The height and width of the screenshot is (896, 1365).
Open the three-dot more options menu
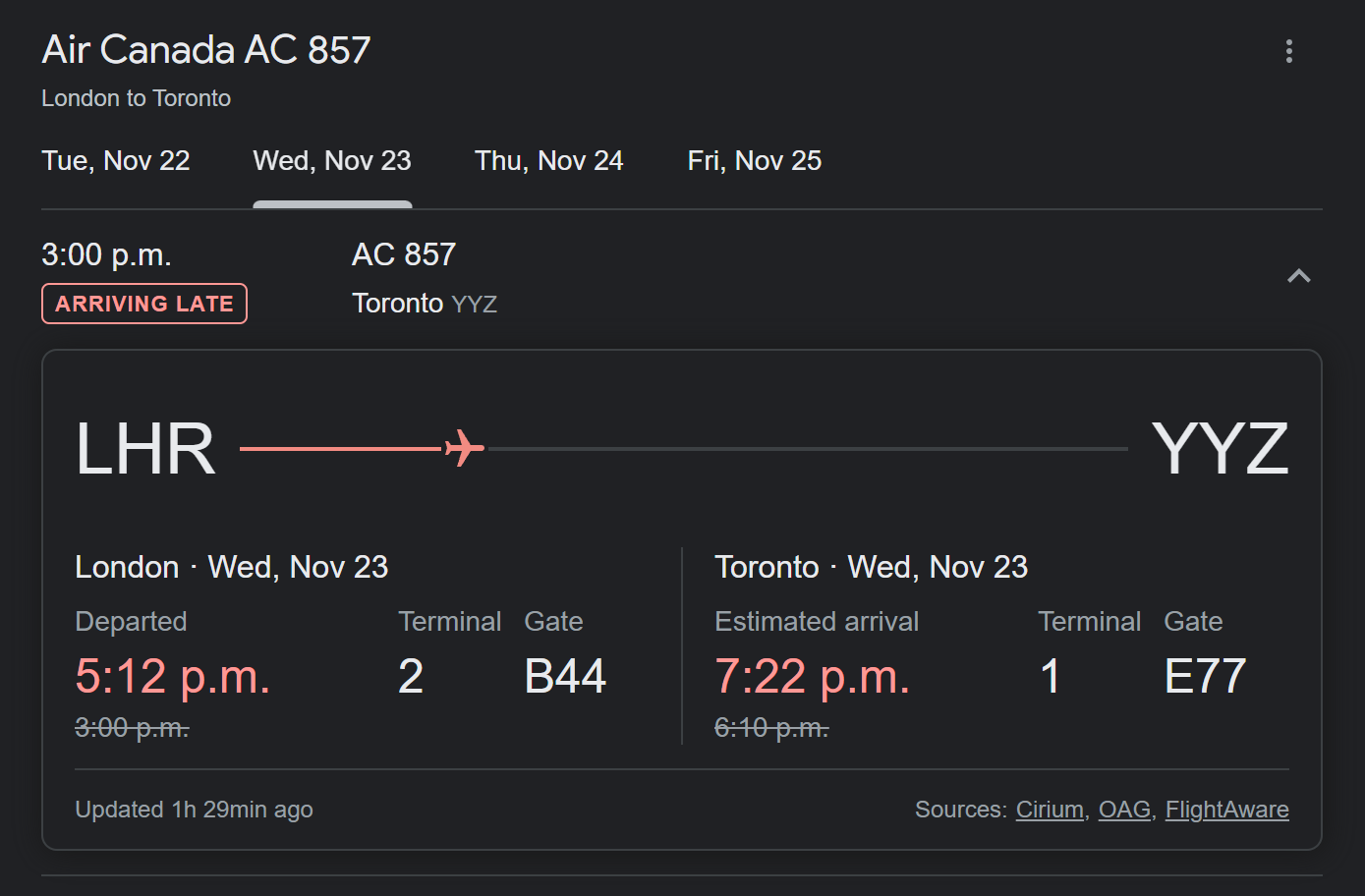pos(1288,51)
